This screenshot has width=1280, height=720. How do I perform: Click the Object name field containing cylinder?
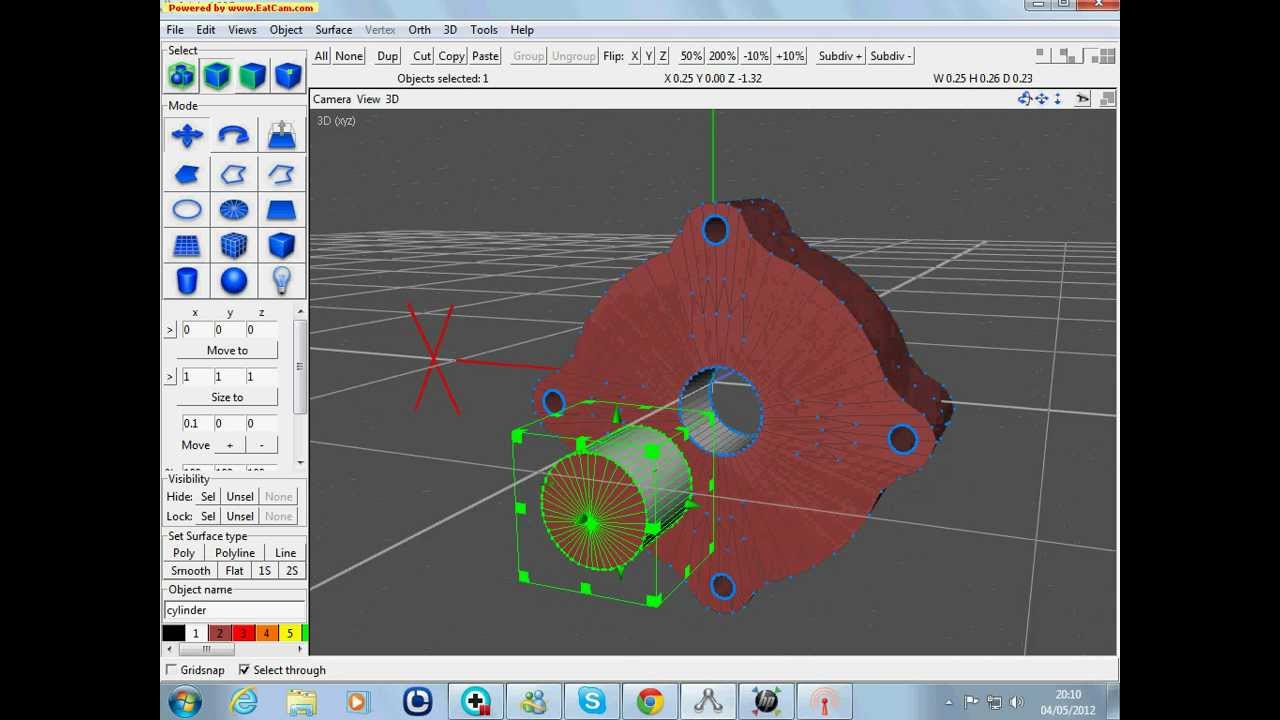(x=234, y=610)
